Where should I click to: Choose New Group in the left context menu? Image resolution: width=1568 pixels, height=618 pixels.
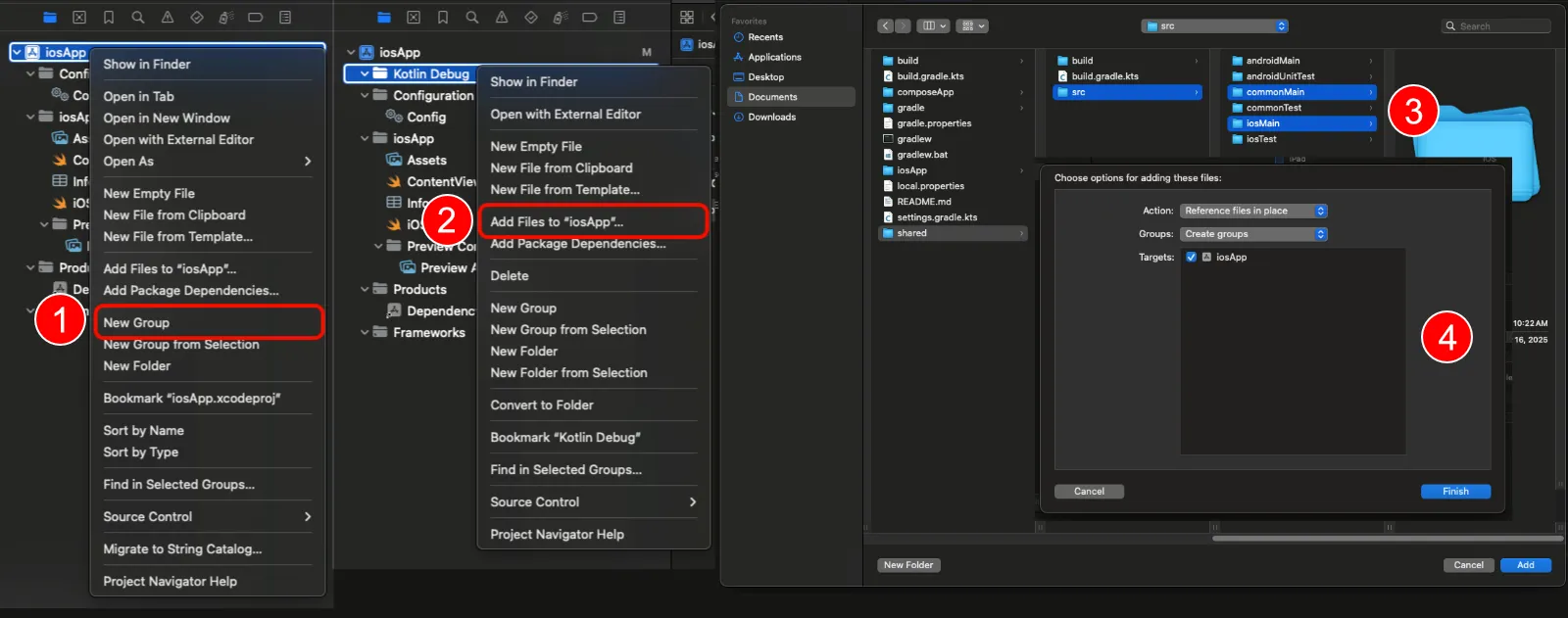(x=137, y=322)
